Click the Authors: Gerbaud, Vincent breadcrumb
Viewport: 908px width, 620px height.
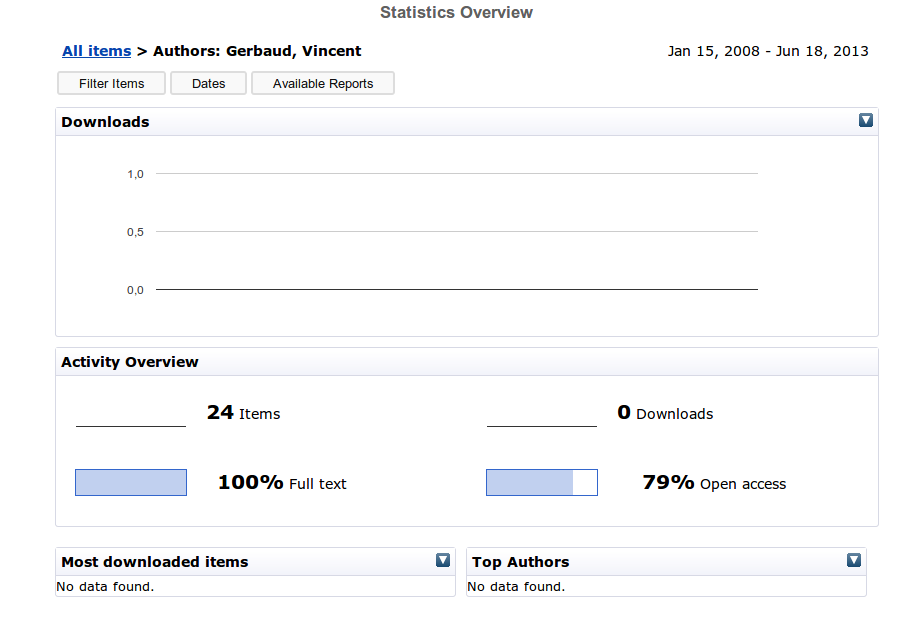pyautogui.click(x=257, y=51)
